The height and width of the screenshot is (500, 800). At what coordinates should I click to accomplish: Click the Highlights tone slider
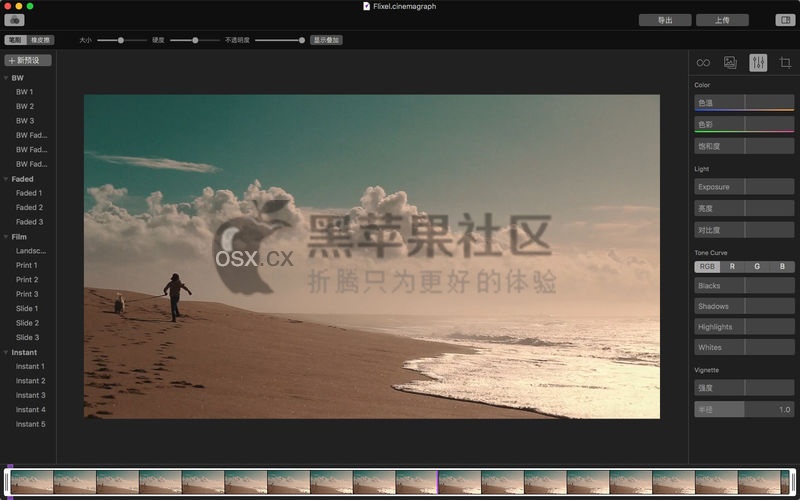click(744, 327)
